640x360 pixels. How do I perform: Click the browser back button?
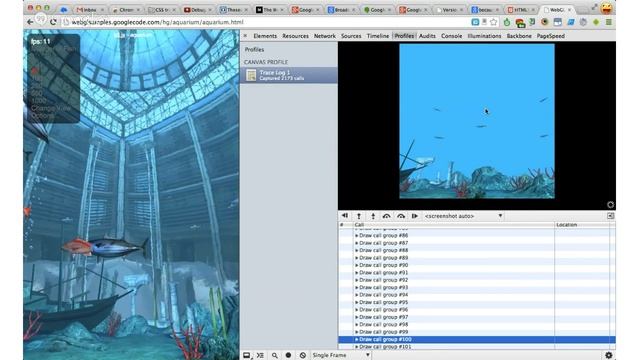30,22
